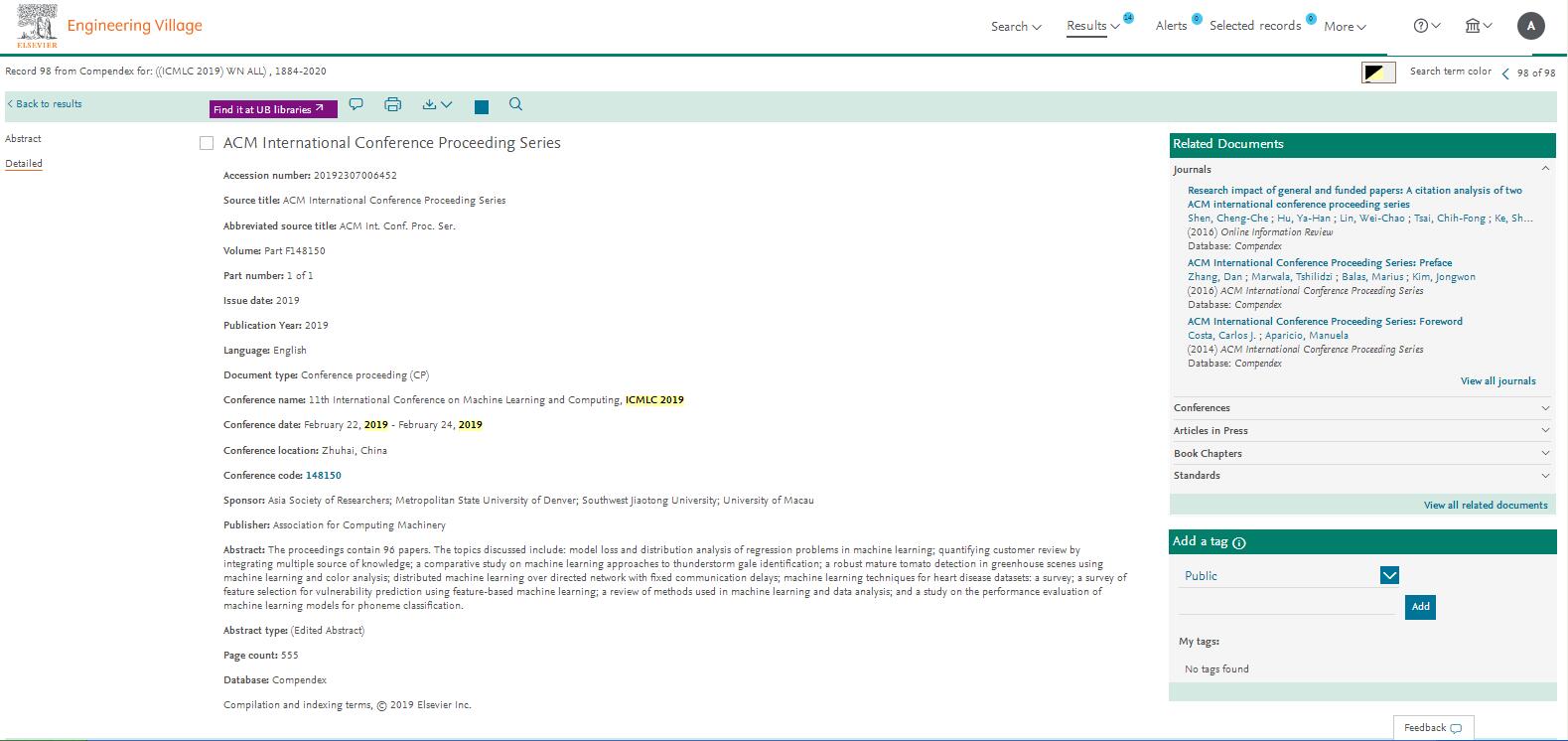Click the user avatar 'A' icon

[1531, 27]
